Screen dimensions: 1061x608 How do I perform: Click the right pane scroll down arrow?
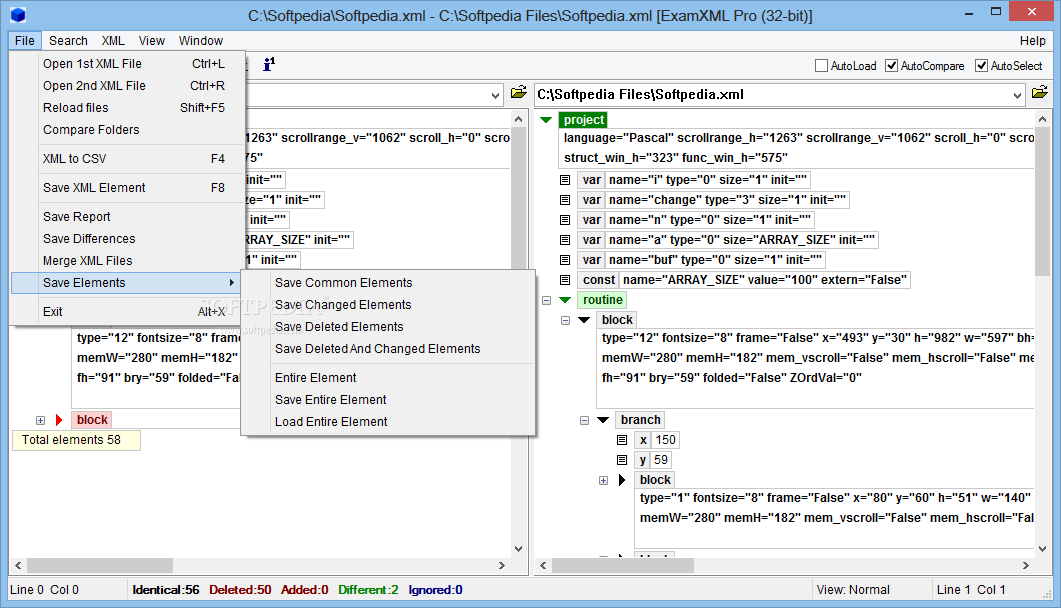pos(1042,549)
